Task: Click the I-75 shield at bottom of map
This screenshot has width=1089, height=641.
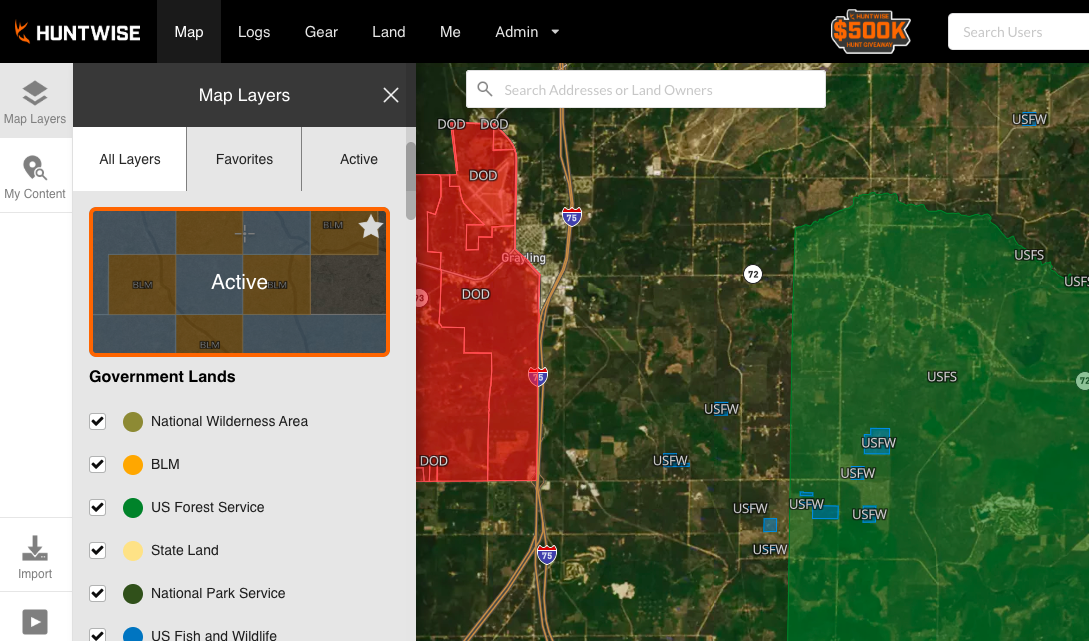Action: pos(547,554)
